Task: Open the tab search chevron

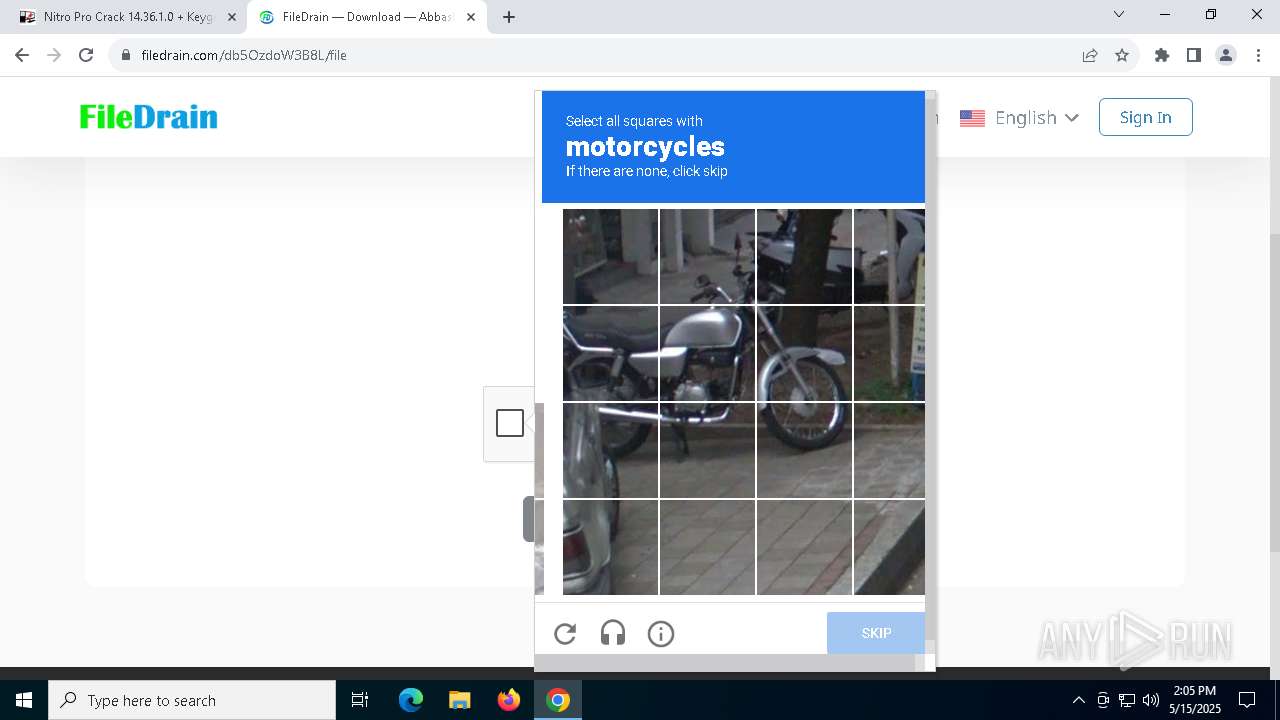Action: (1119, 15)
